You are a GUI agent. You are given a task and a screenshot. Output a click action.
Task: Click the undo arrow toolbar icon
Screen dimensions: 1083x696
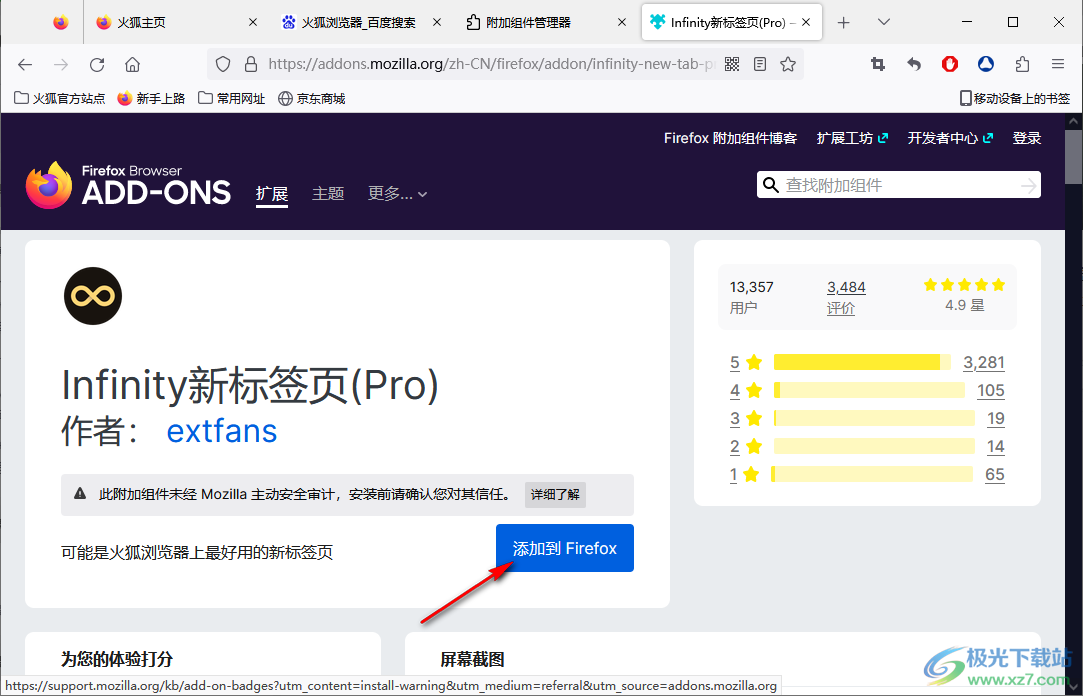click(x=914, y=64)
